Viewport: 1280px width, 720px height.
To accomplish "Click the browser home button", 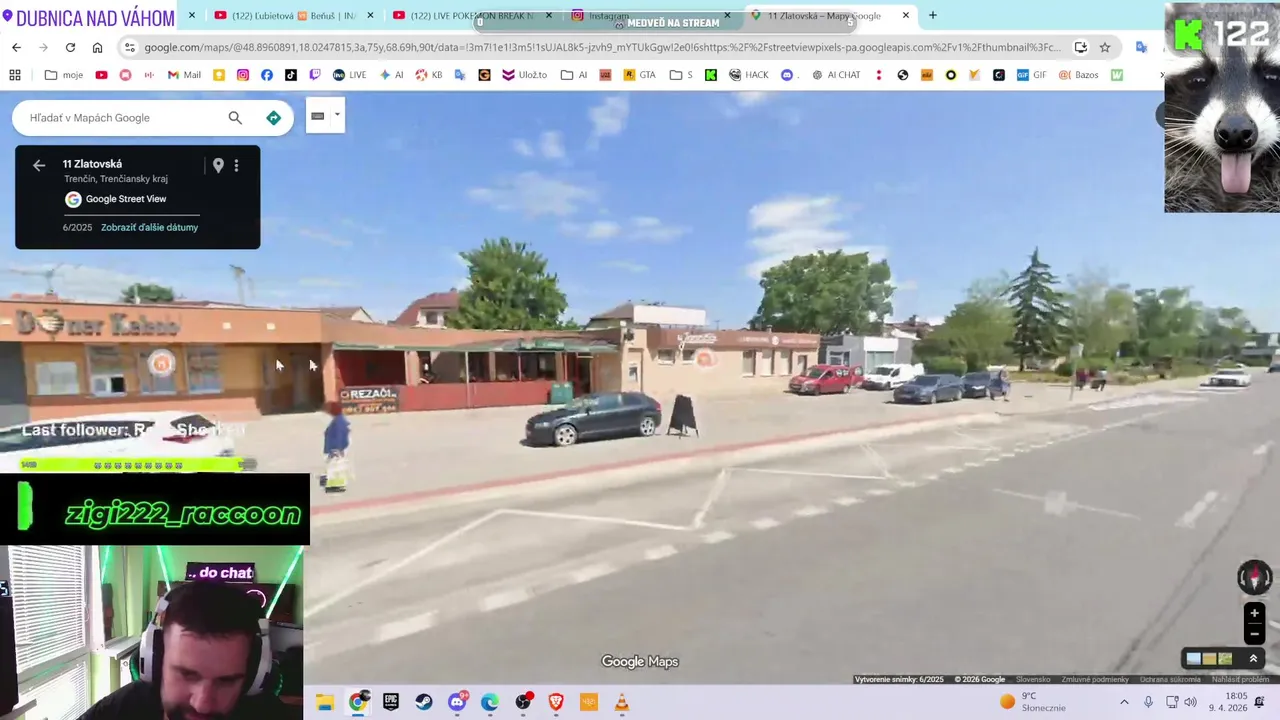I will (x=97, y=47).
